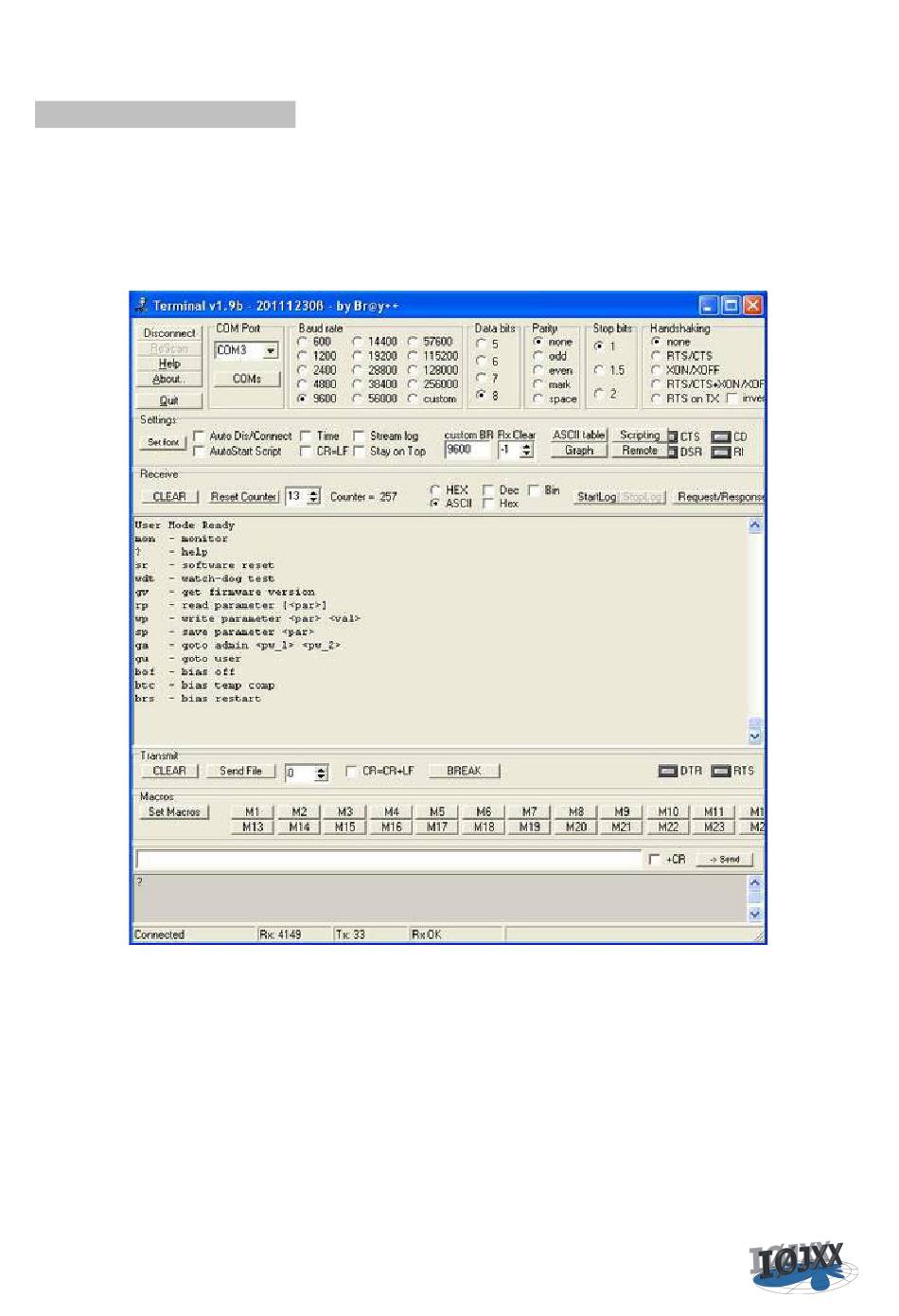Click the Send File button
The height and width of the screenshot is (1316, 899).
coord(240,771)
